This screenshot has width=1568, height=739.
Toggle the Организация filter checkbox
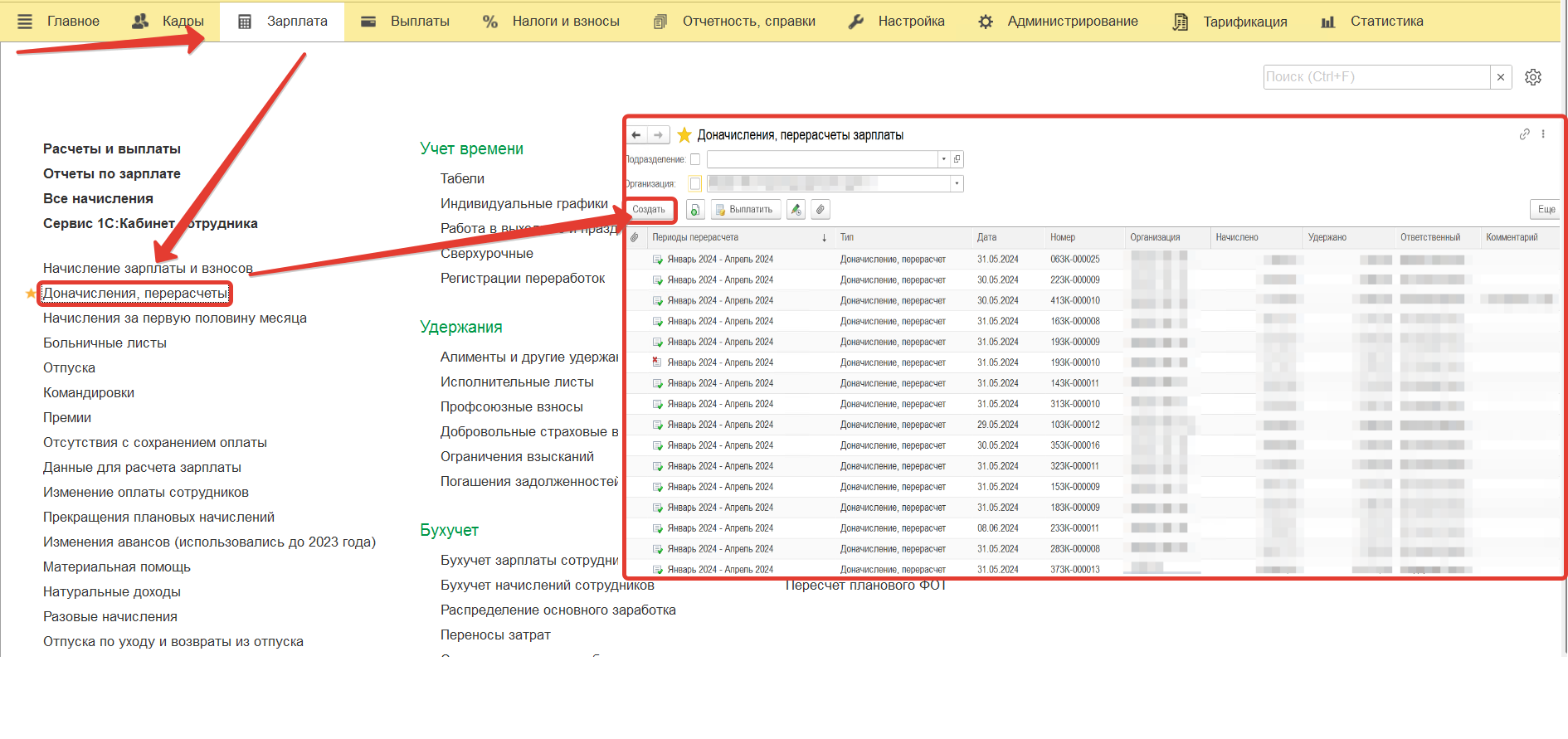pos(695,184)
